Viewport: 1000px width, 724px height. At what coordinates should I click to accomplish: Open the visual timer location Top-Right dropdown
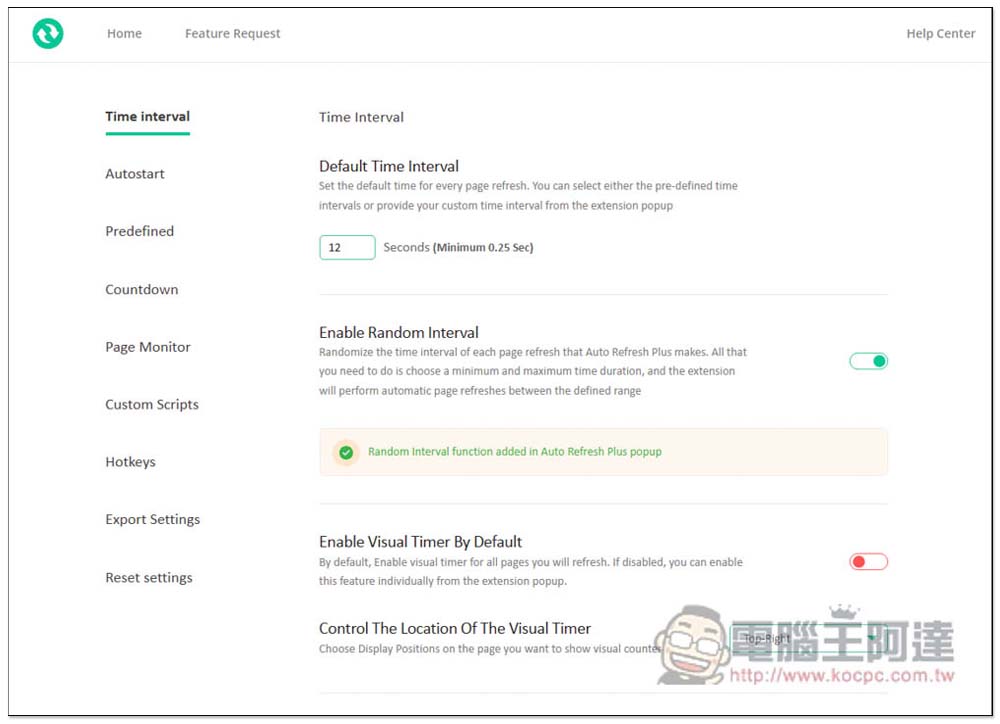tap(809, 639)
